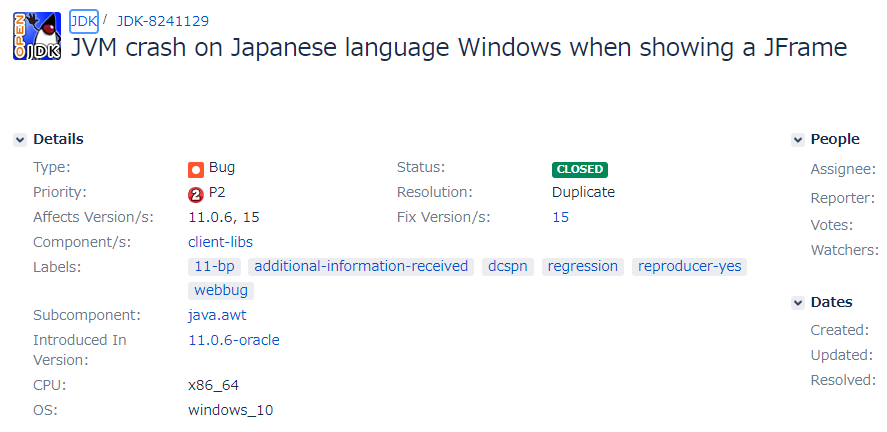This screenshot has height=432, width=887.
Task: Click the Dates section heading
Action: pos(832,302)
